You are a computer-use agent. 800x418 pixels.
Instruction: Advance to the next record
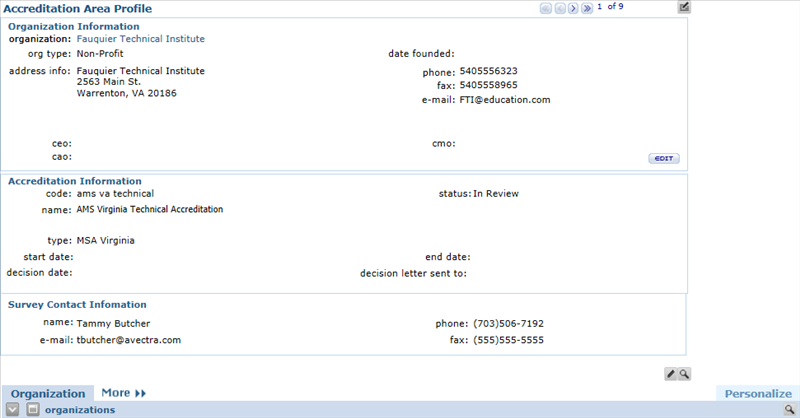tap(573, 8)
